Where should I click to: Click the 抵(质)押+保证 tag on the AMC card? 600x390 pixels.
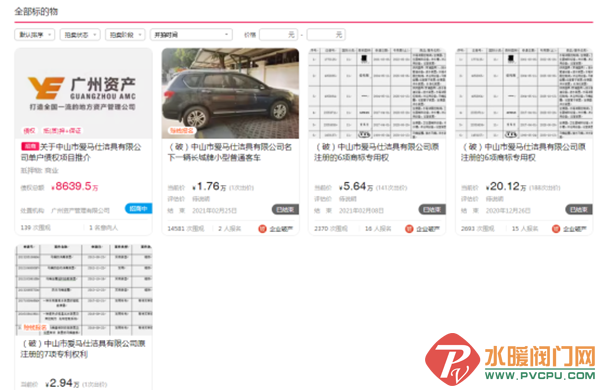point(62,131)
